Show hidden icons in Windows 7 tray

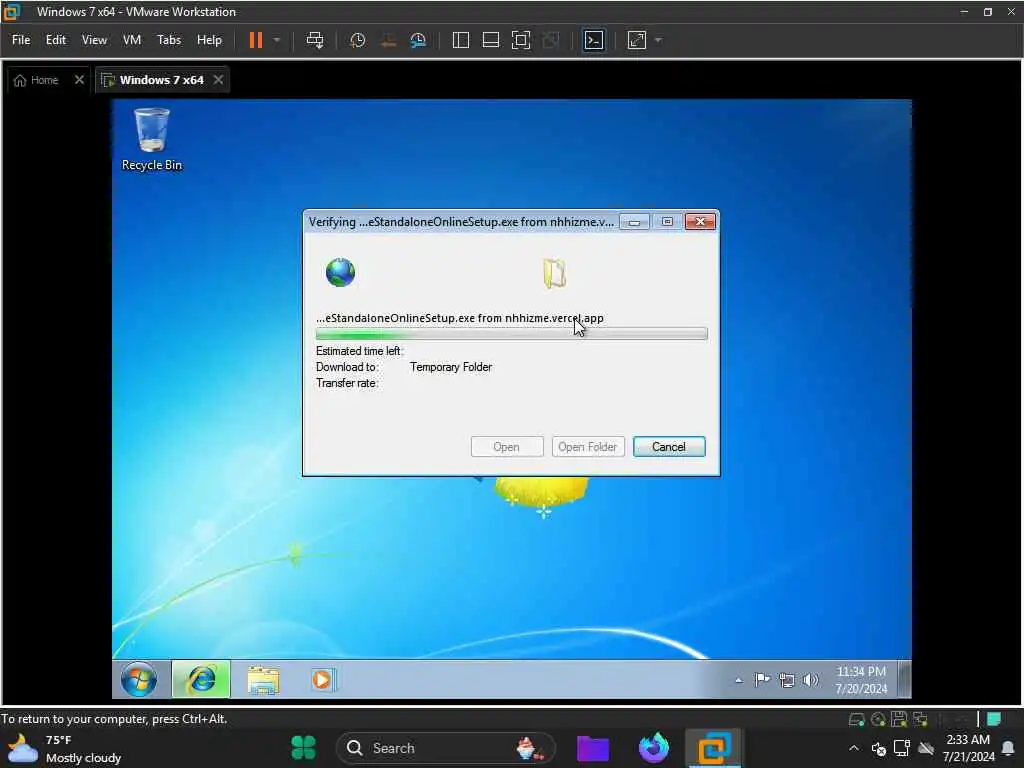click(x=739, y=680)
